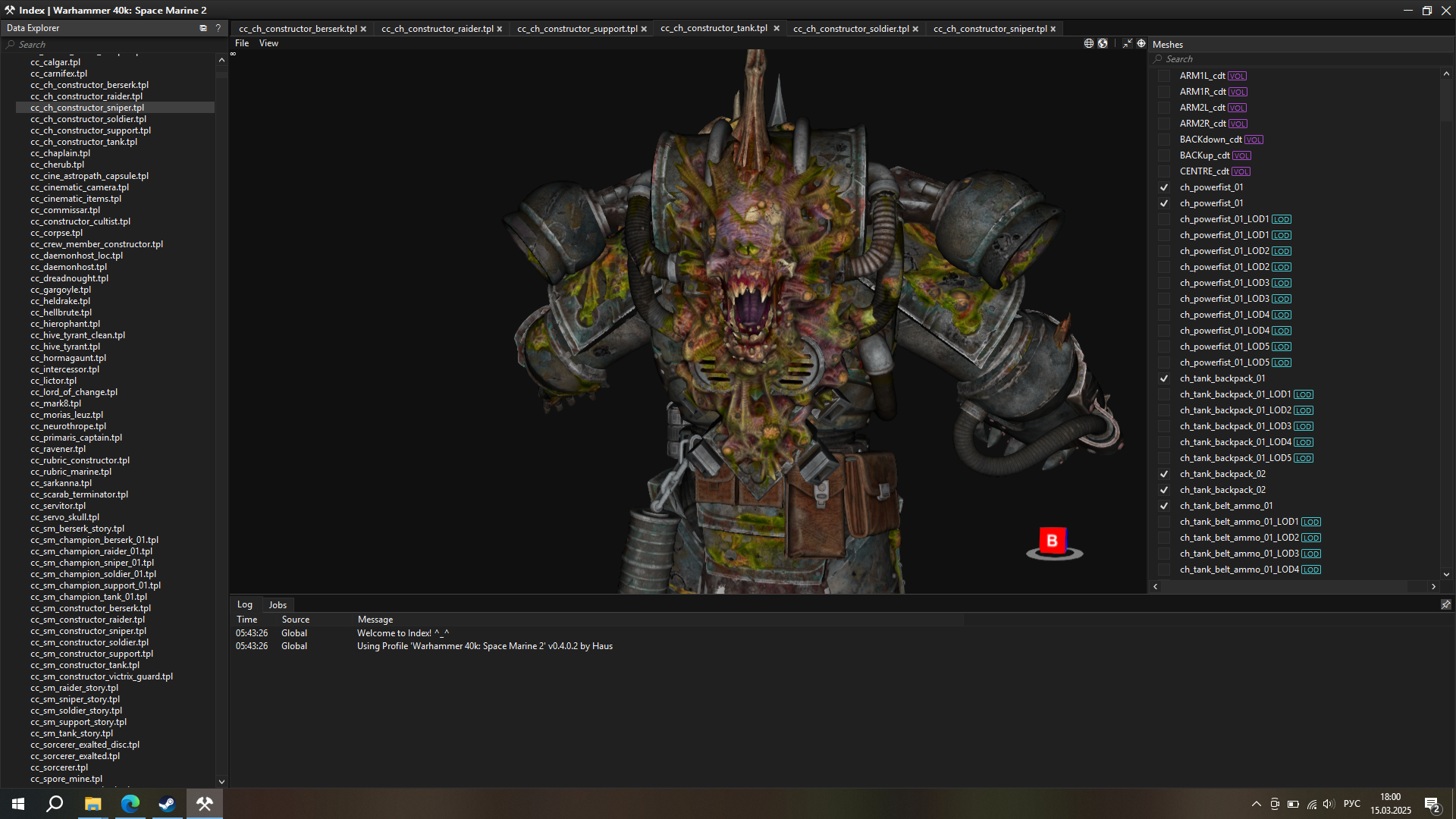
Task: Check the BACKup_cdt mesh checkbox
Action: (1163, 155)
